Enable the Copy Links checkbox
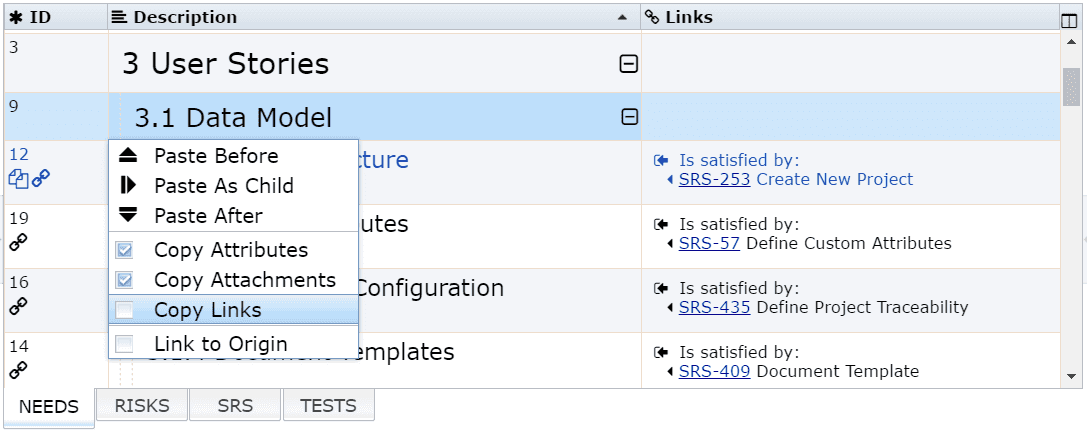This screenshot has width=1087, height=432. coord(125,310)
